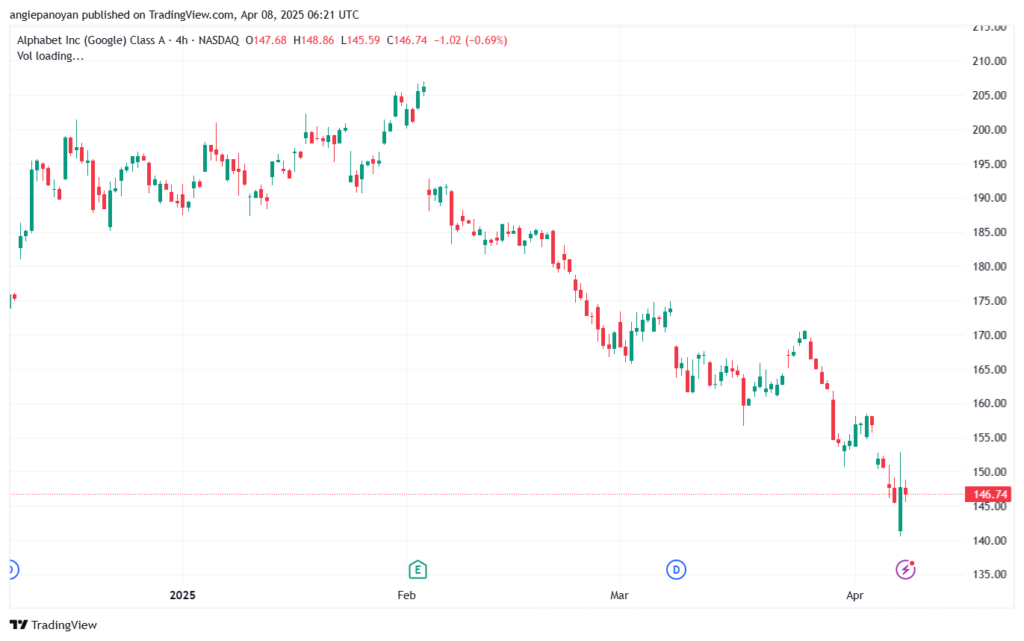This screenshot has height=641, width=1024.
Task: Click the 175.00 price axis label
Action: click(x=989, y=300)
